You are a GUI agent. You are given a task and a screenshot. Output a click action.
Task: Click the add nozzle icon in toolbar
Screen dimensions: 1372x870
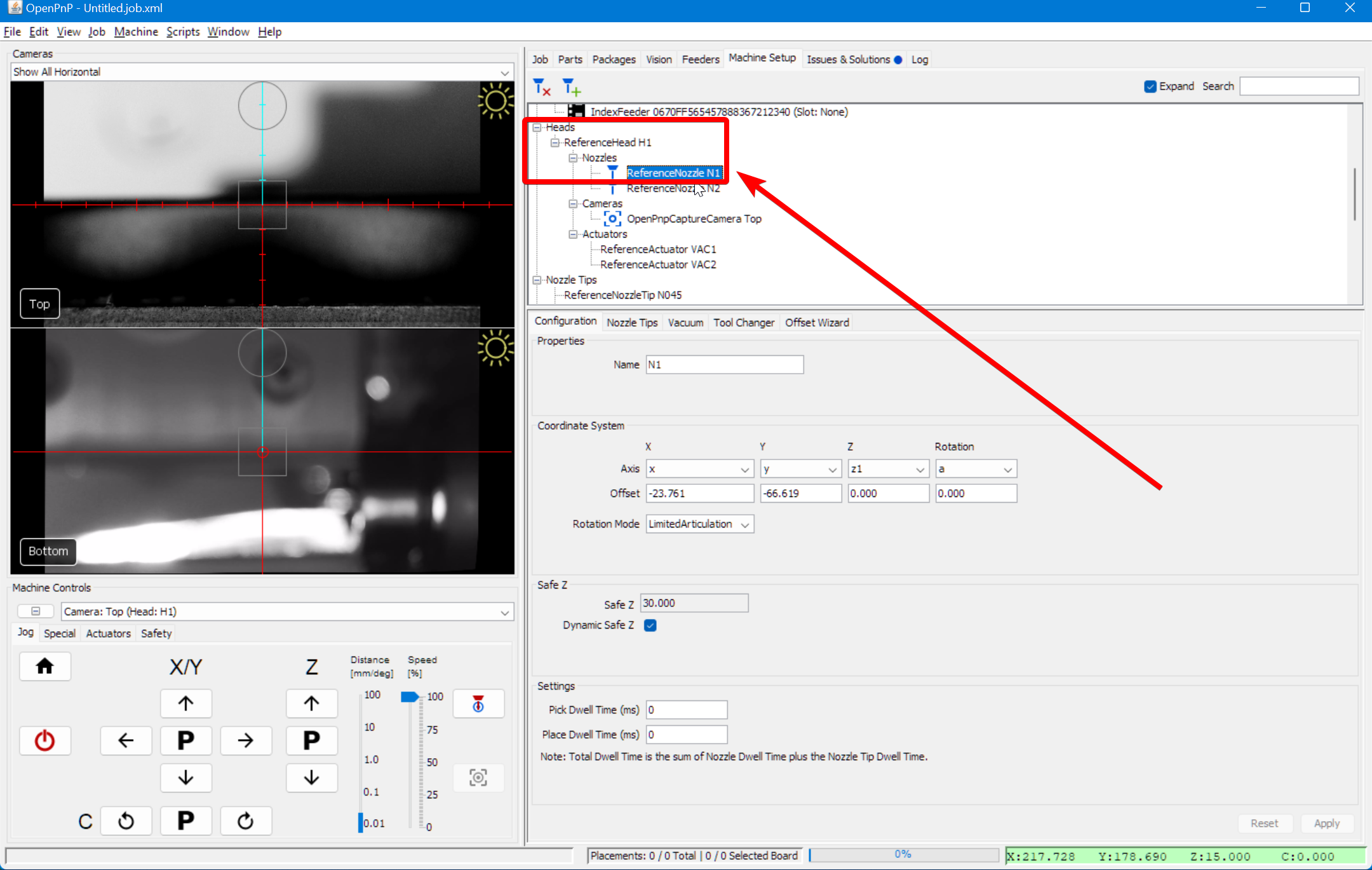point(572,86)
